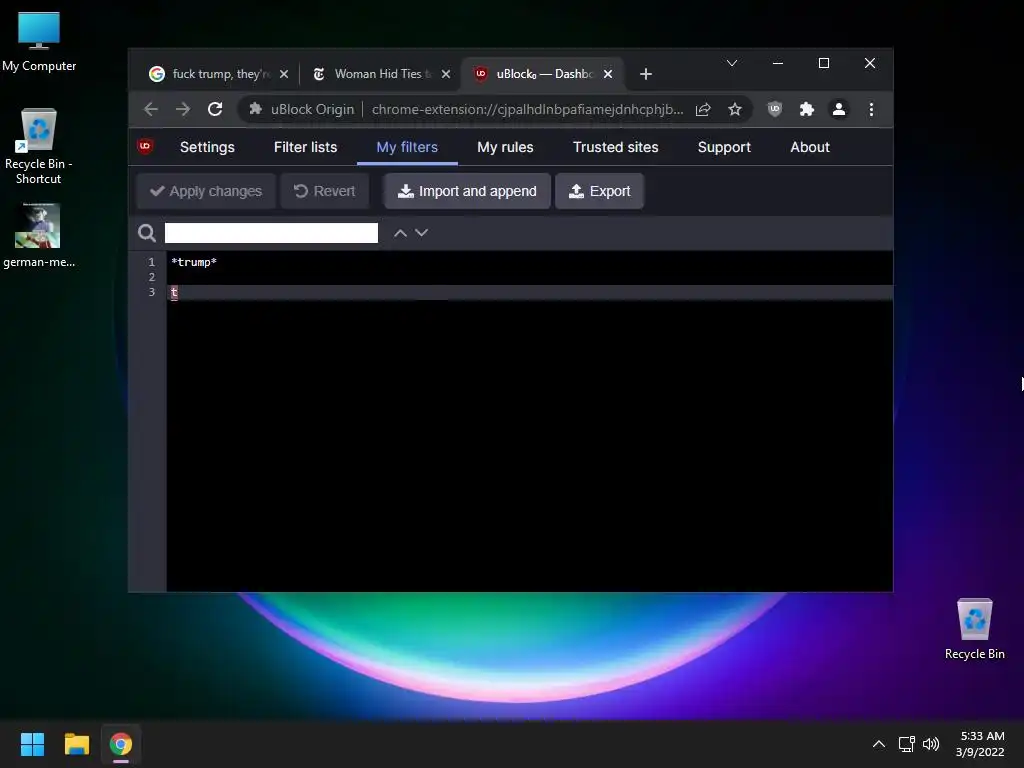Click the Chrome back arrow
The height and width of the screenshot is (768, 1024).
(x=151, y=109)
